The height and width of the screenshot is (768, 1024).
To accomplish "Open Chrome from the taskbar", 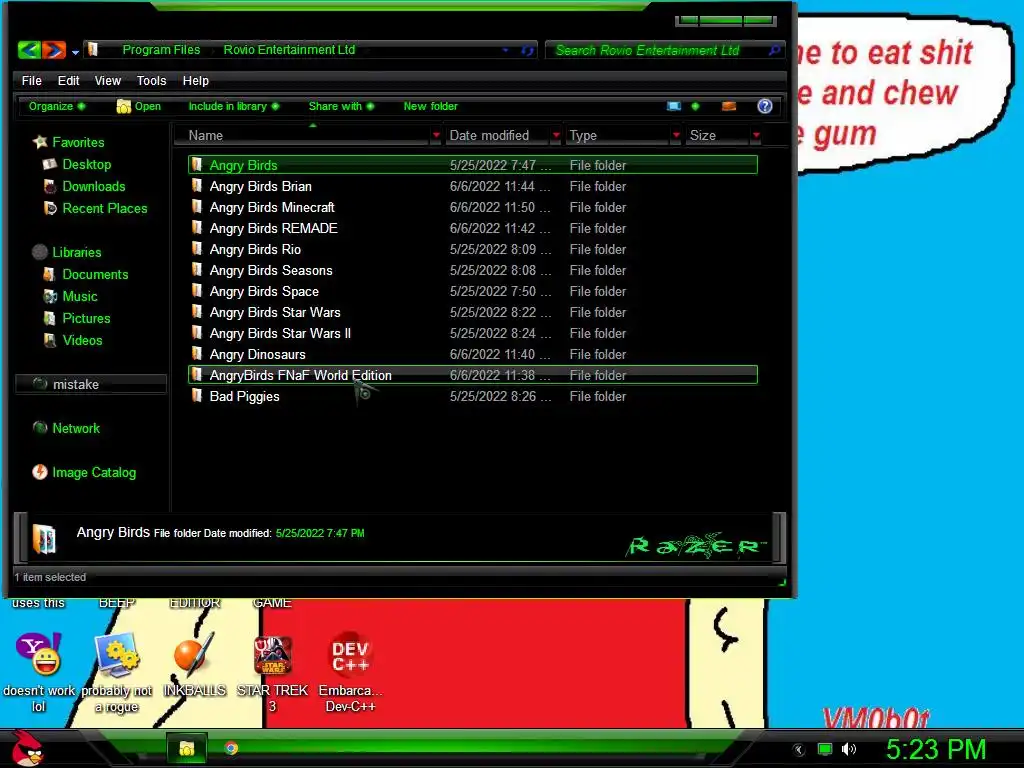I will pyautogui.click(x=231, y=748).
